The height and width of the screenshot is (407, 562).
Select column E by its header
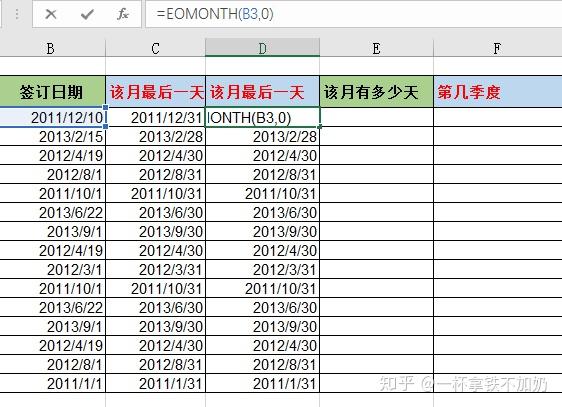click(376, 48)
